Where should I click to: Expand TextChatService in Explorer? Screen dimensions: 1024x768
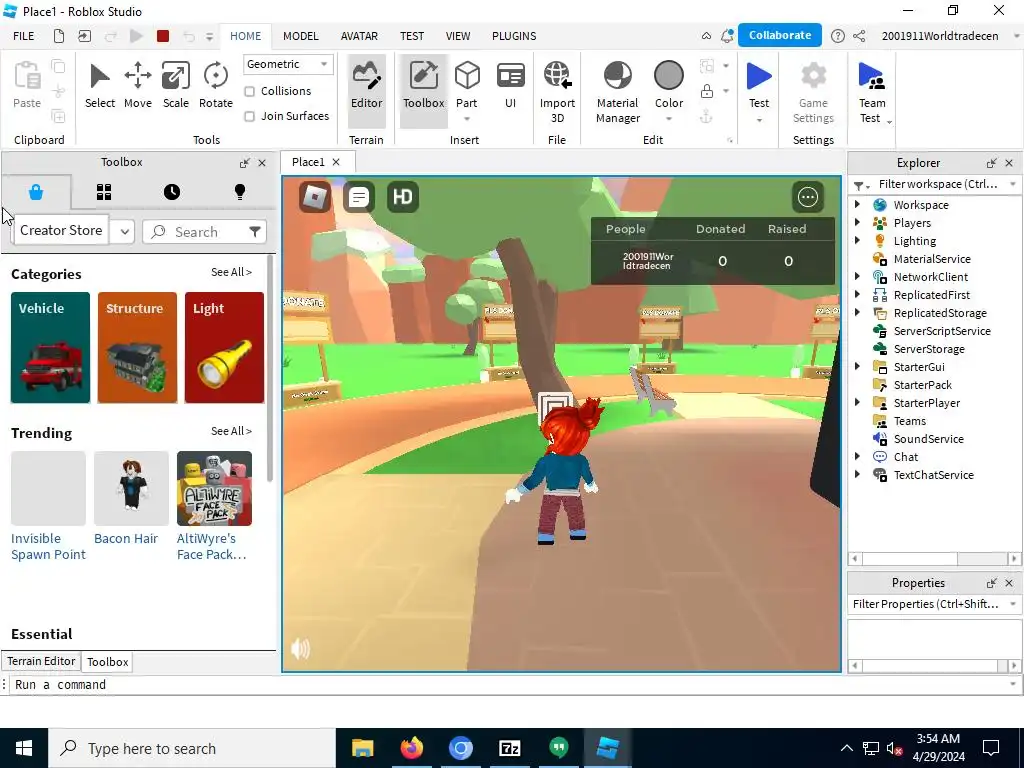pos(857,475)
